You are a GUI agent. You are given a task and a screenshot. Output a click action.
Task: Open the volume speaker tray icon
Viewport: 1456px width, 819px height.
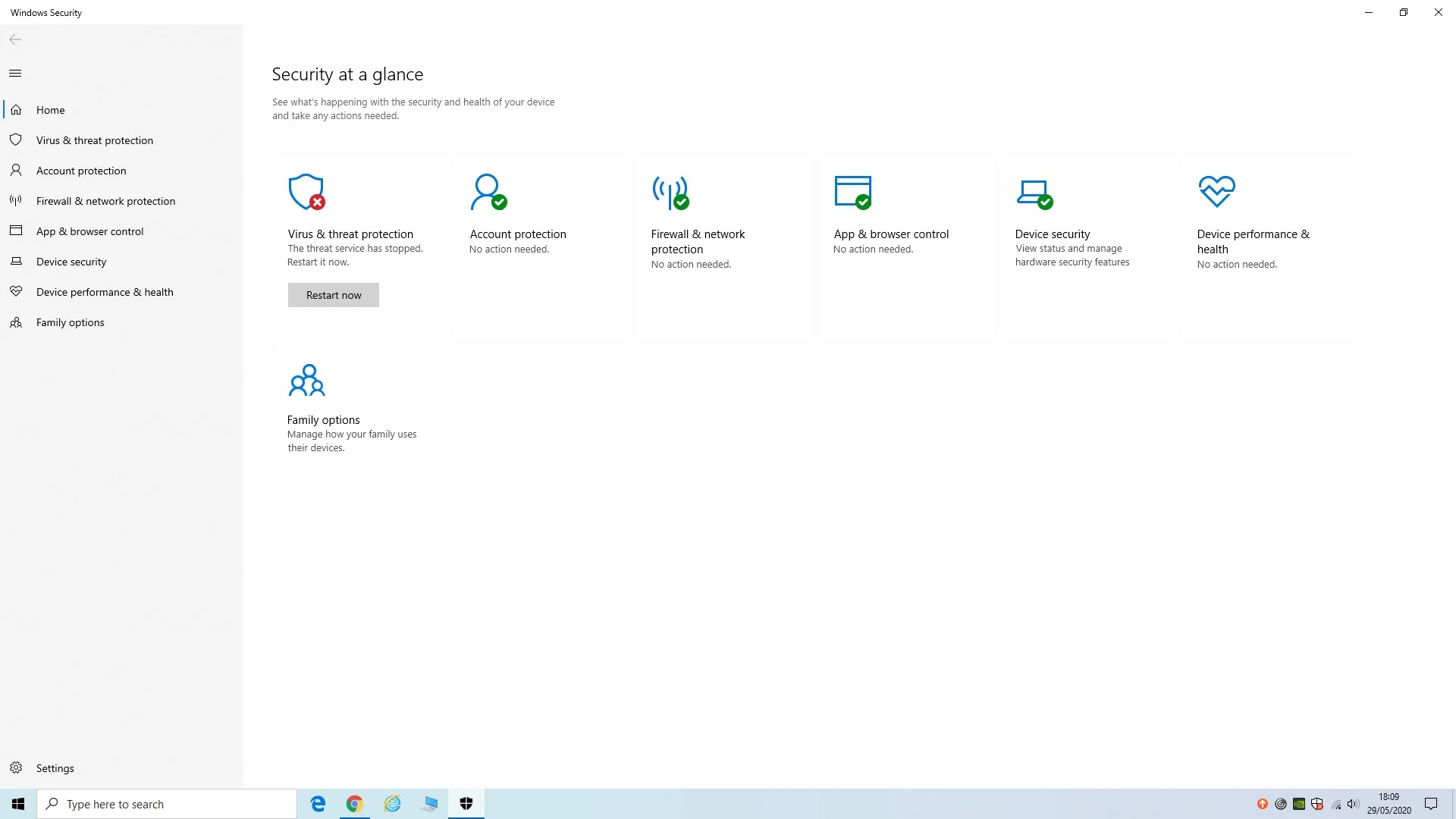click(1353, 804)
